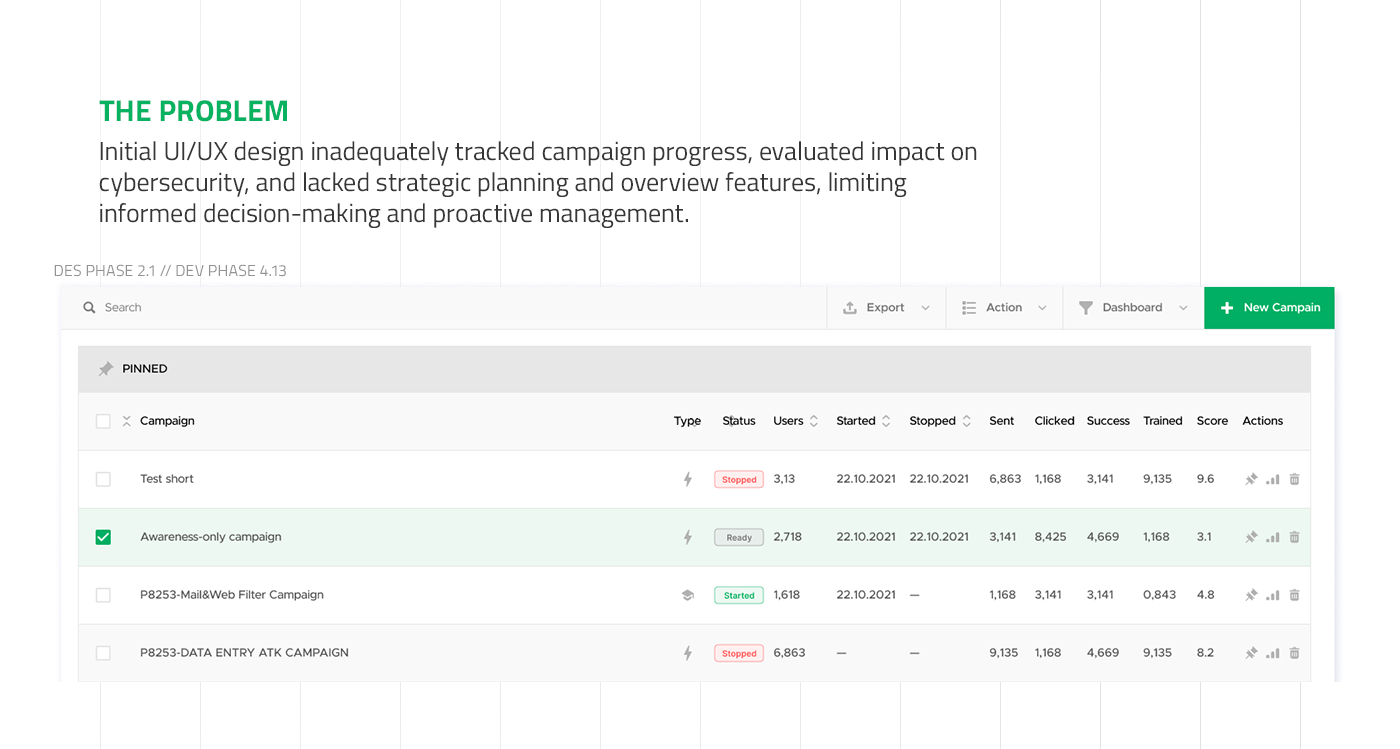Open the Dashboard filter dropdown
Screen dimensions: 1400x749
[1133, 308]
